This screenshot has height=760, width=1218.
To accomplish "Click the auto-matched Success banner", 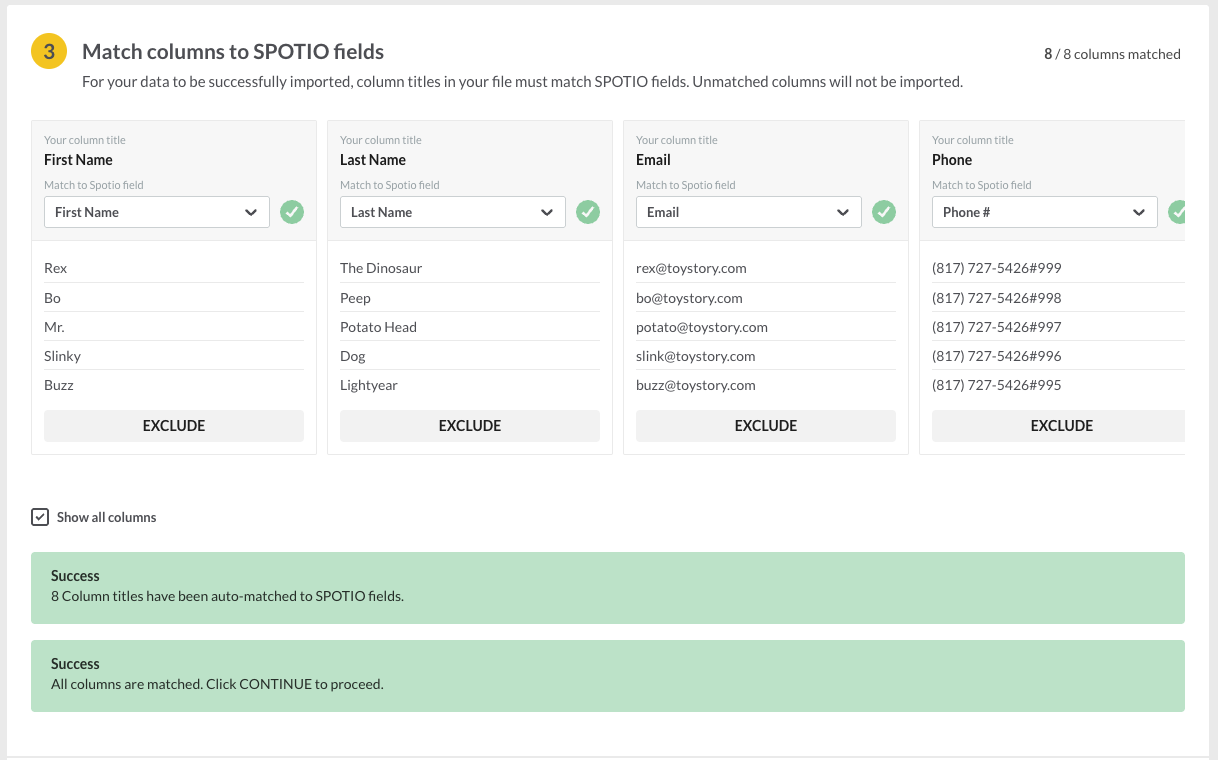I will pos(607,587).
